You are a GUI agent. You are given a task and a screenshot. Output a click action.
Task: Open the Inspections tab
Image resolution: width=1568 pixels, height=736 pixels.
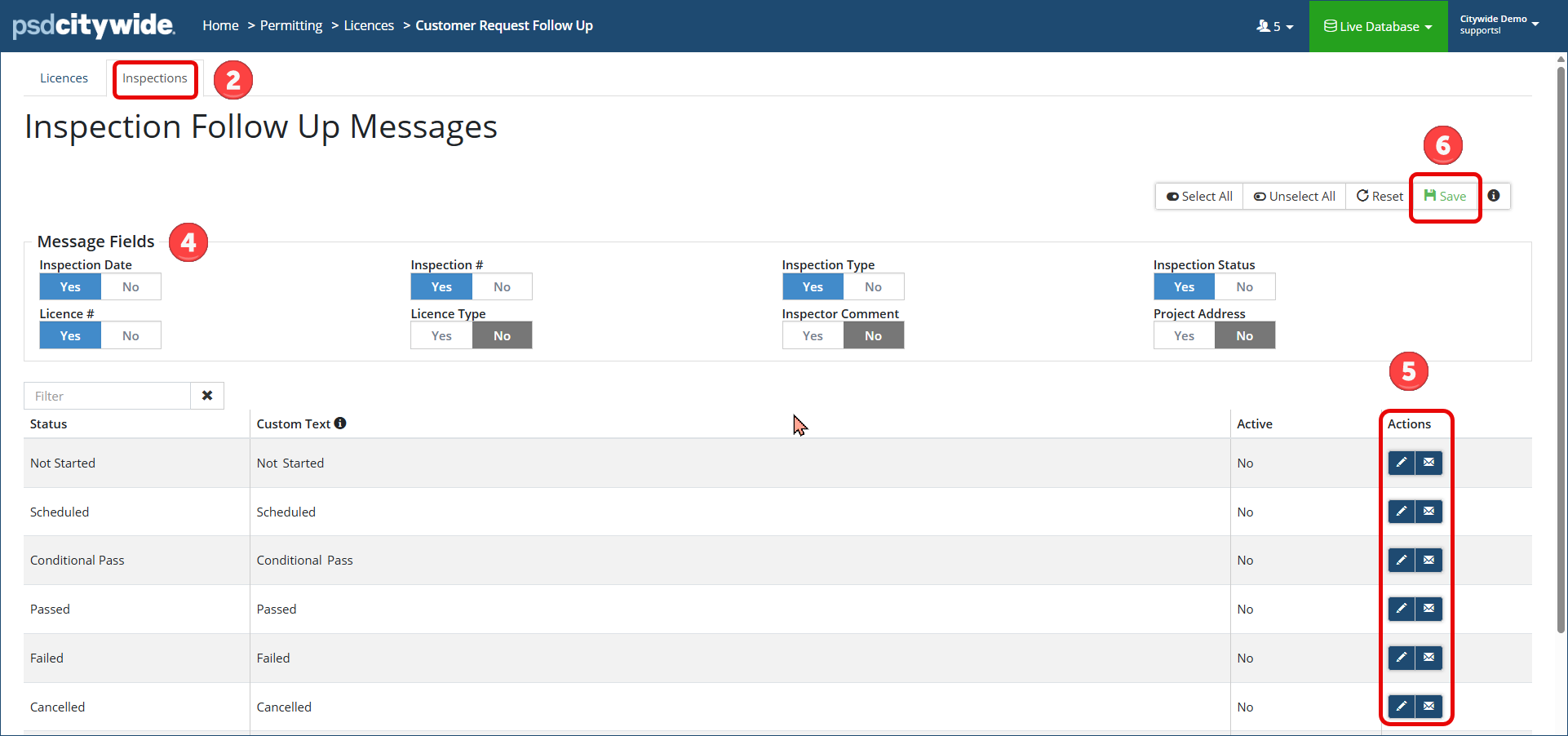tap(155, 78)
